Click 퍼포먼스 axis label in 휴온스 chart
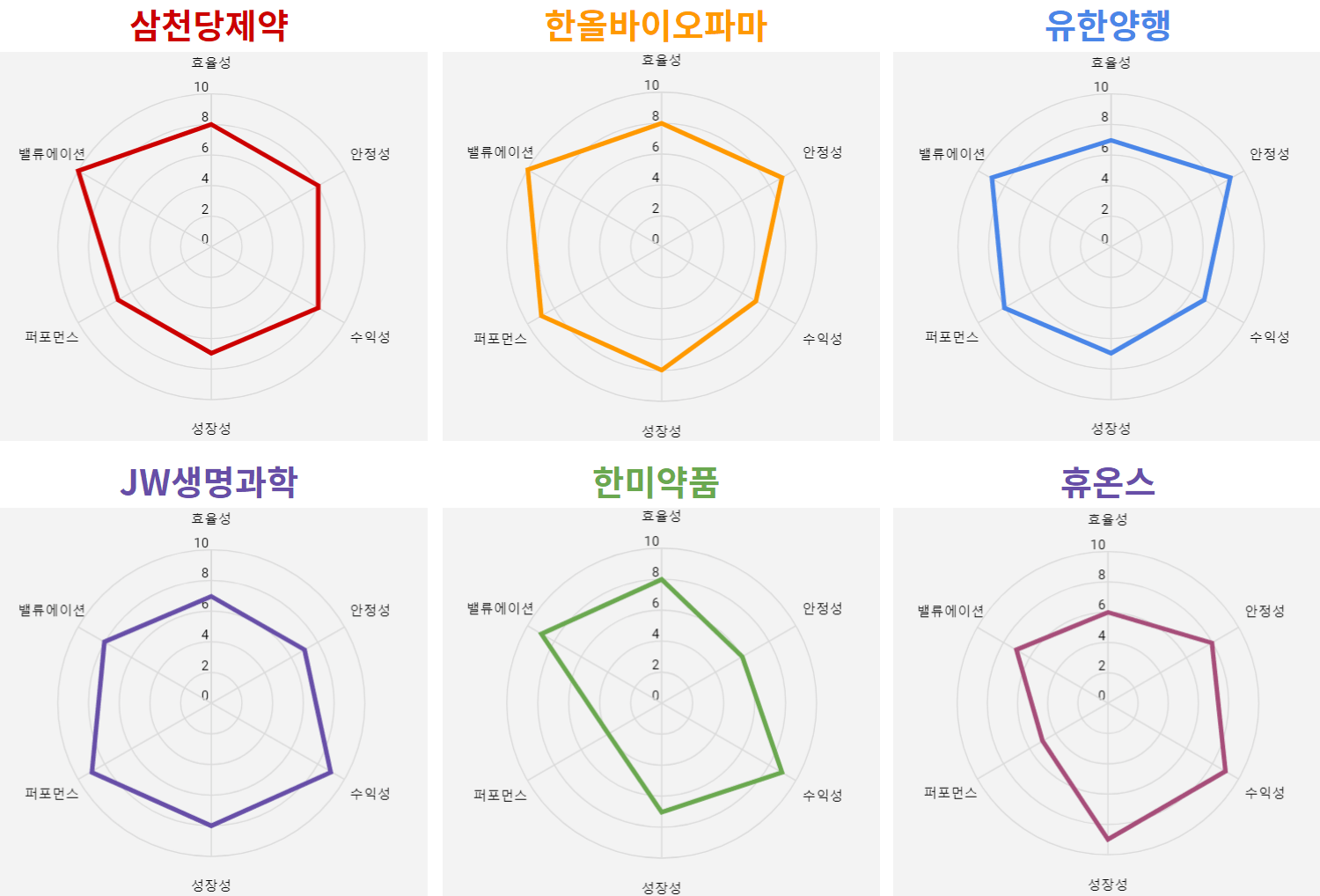This screenshot has height=896, width=1320. 950,792
